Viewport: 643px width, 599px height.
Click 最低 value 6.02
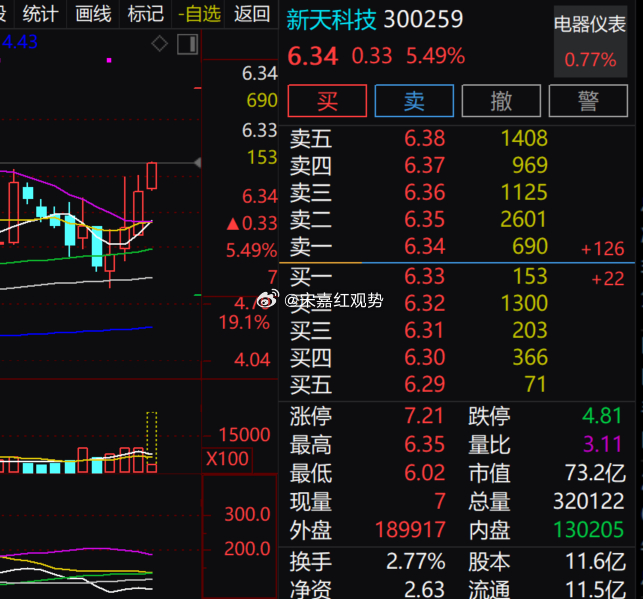point(424,473)
